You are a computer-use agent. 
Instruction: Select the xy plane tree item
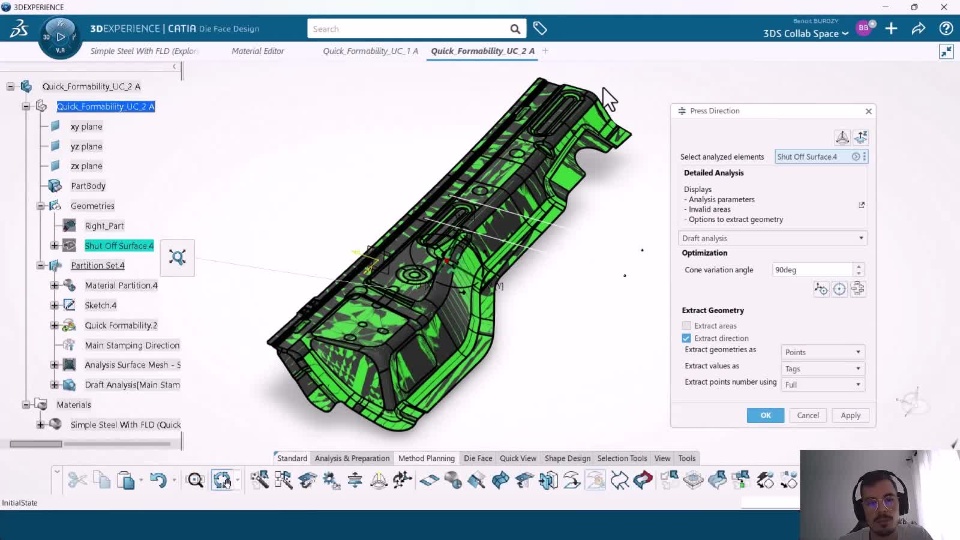[86, 127]
